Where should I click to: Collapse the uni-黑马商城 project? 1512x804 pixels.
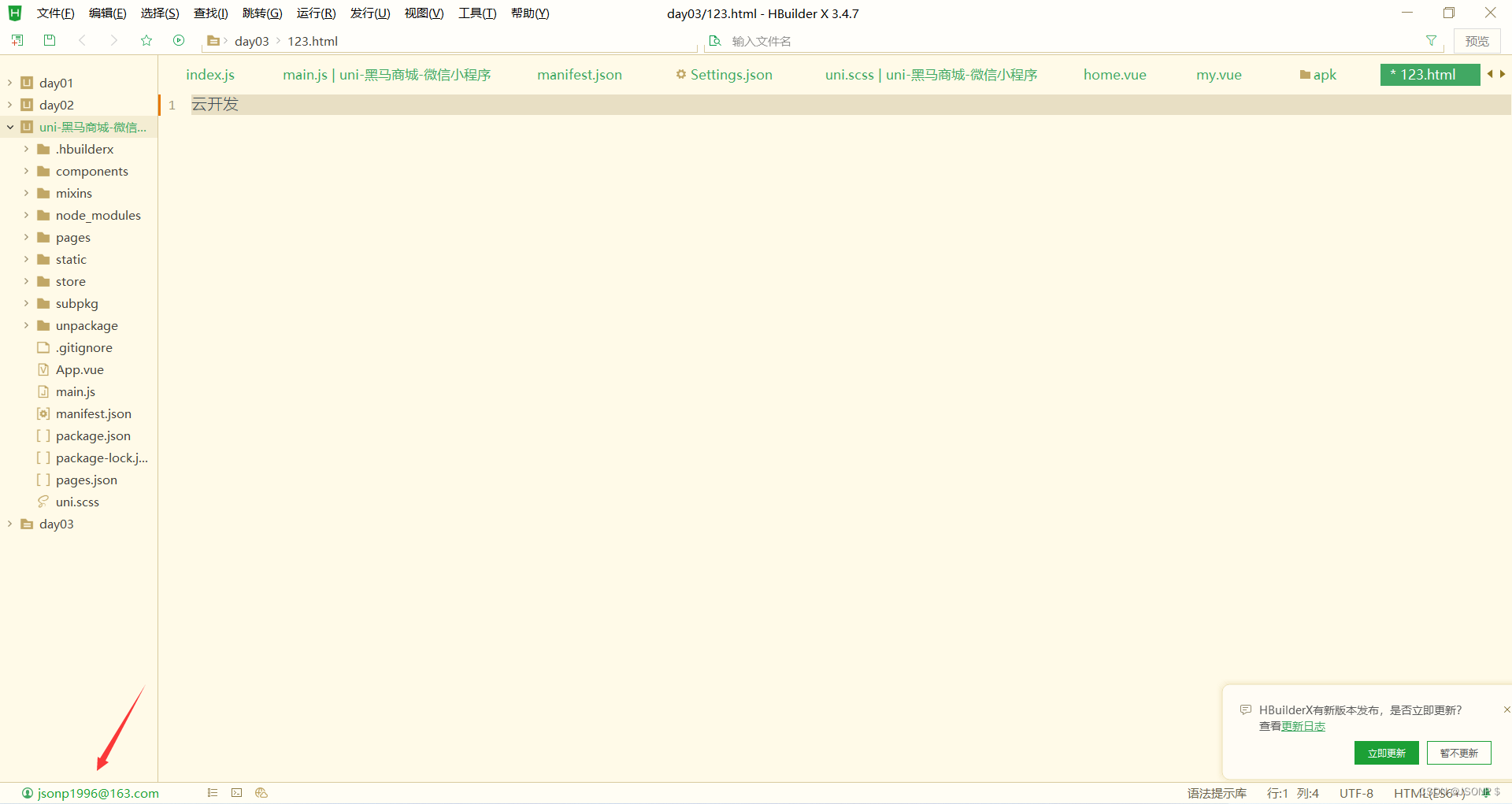(x=9, y=127)
